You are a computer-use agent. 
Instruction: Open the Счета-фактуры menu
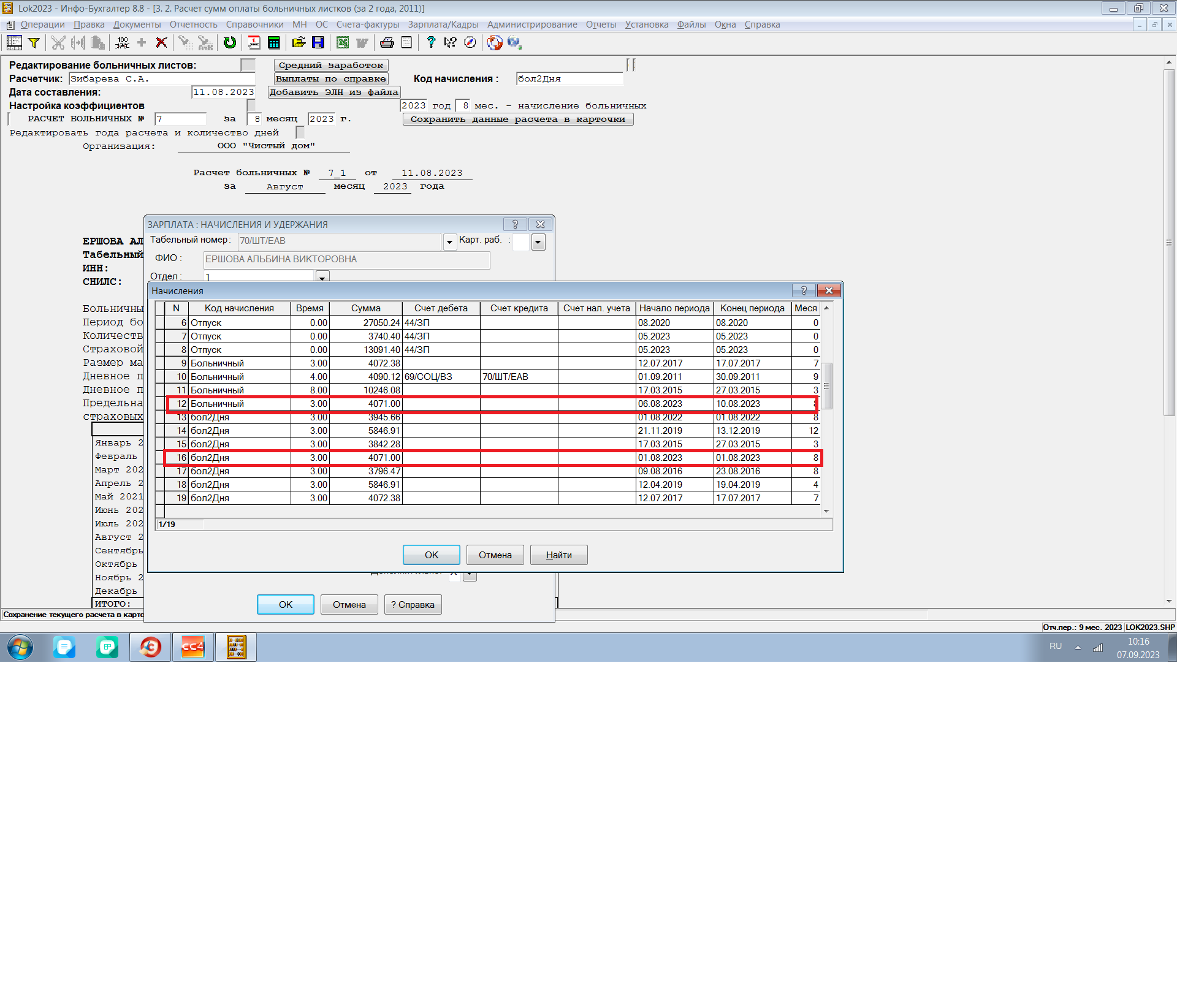point(368,25)
